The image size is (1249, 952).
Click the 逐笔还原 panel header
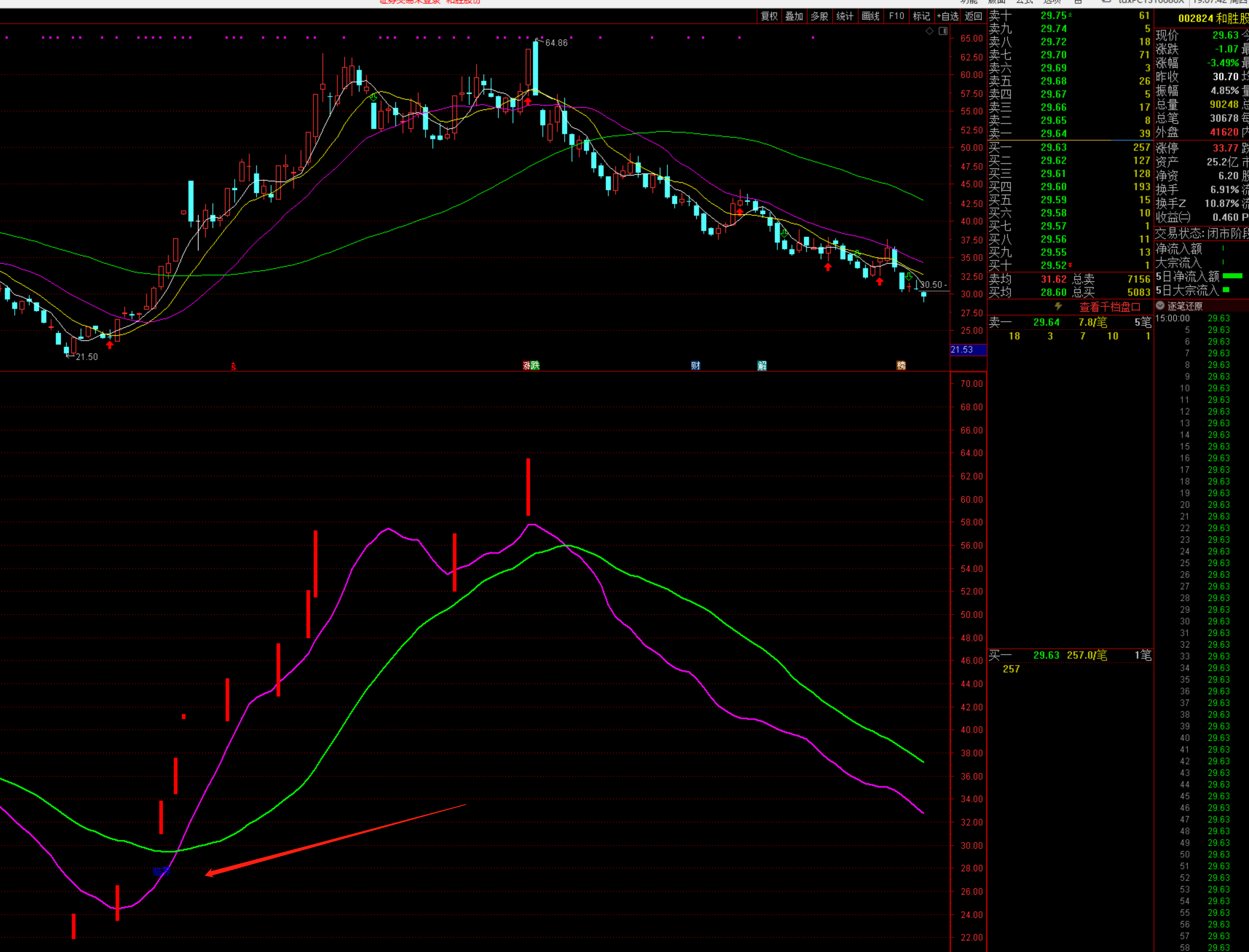click(1185, 306)
